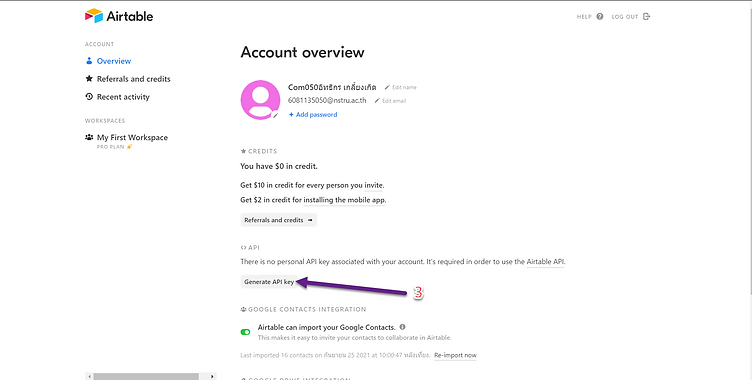Click the Referrals and credits button
The image size is (752, 380).
pyautogui.click(x=279, y=220)
